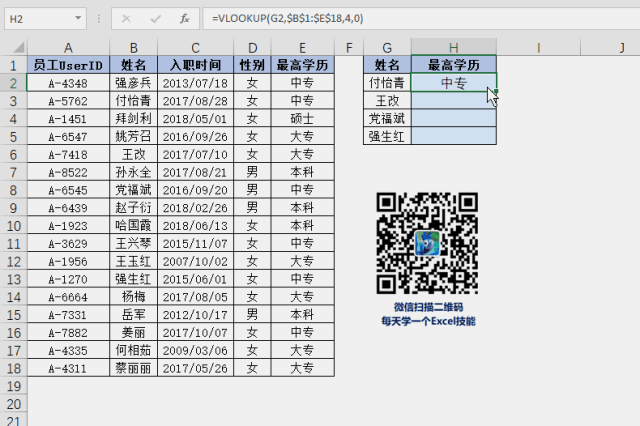
Task: Click date cell 2013/07/18
Action: click(195, 83)
